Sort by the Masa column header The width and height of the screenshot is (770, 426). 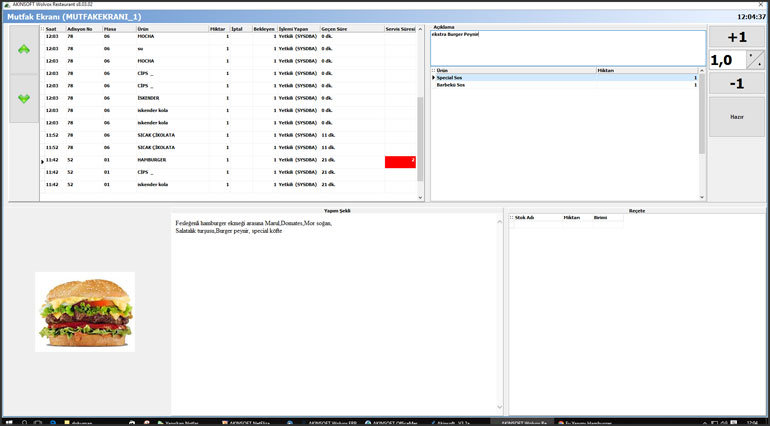(x=119, y=29)
